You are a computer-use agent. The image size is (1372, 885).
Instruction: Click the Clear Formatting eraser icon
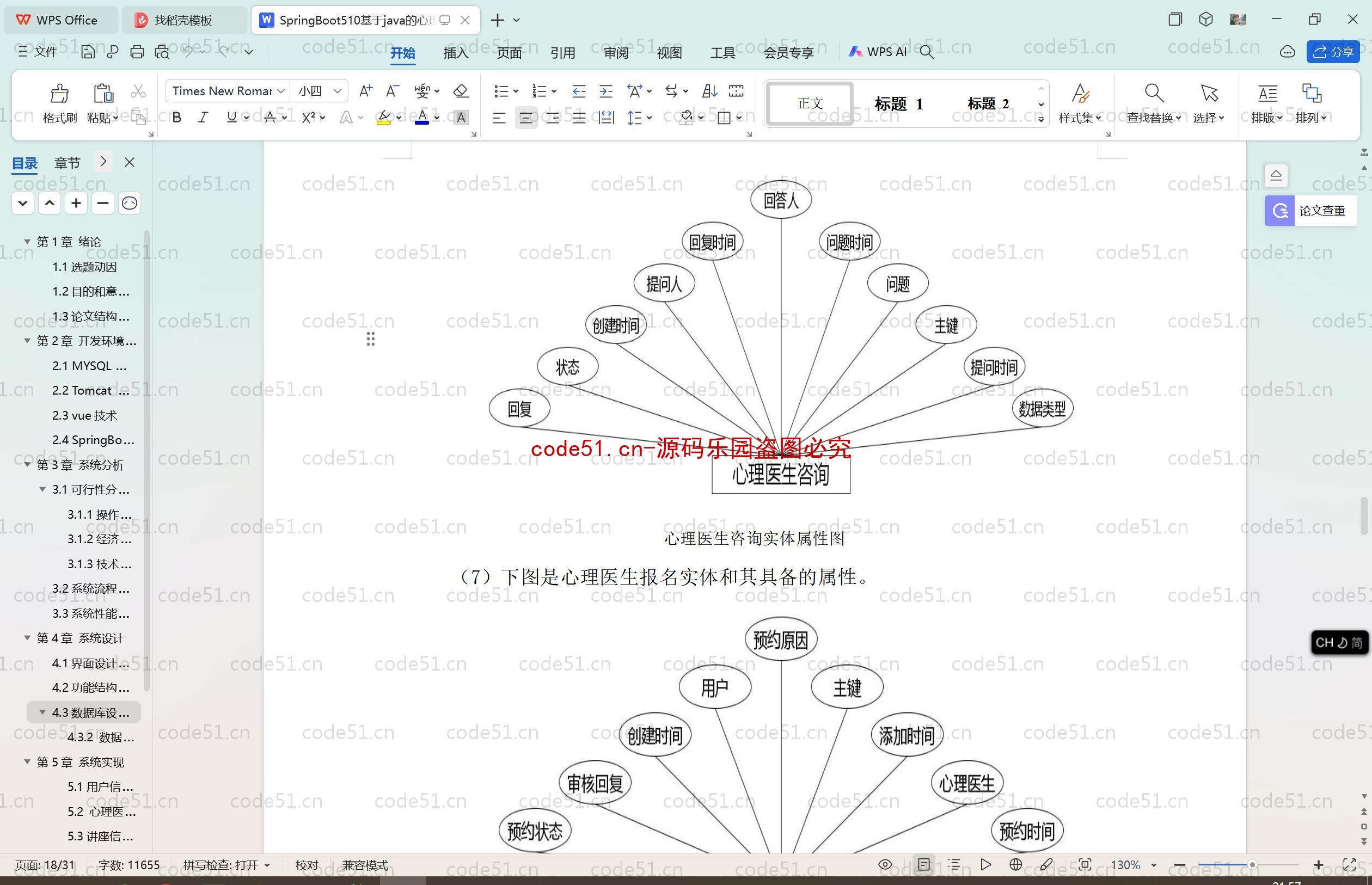click(461, 91)
